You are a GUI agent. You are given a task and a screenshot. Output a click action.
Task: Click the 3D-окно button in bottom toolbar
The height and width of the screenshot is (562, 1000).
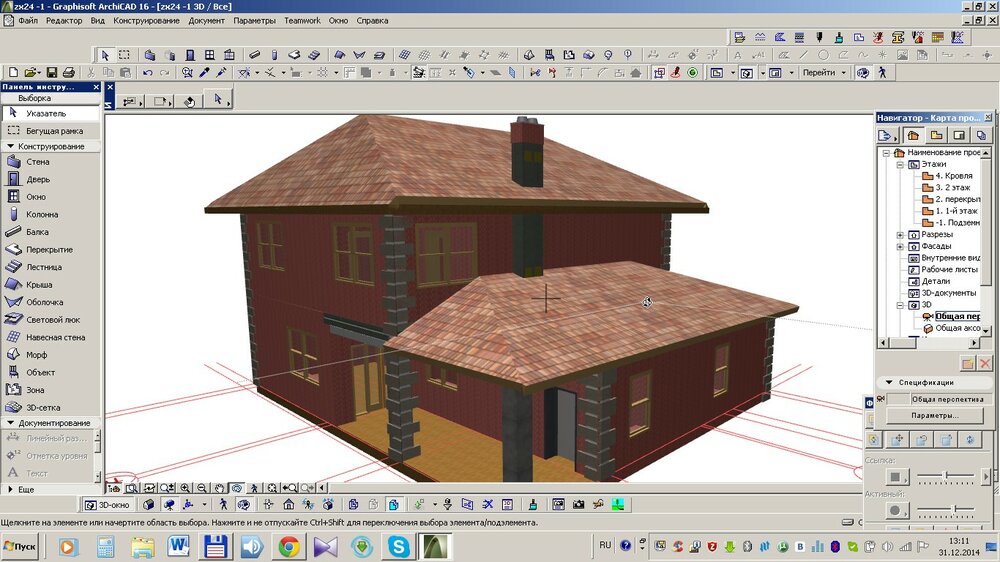click(x=108, y=505)
